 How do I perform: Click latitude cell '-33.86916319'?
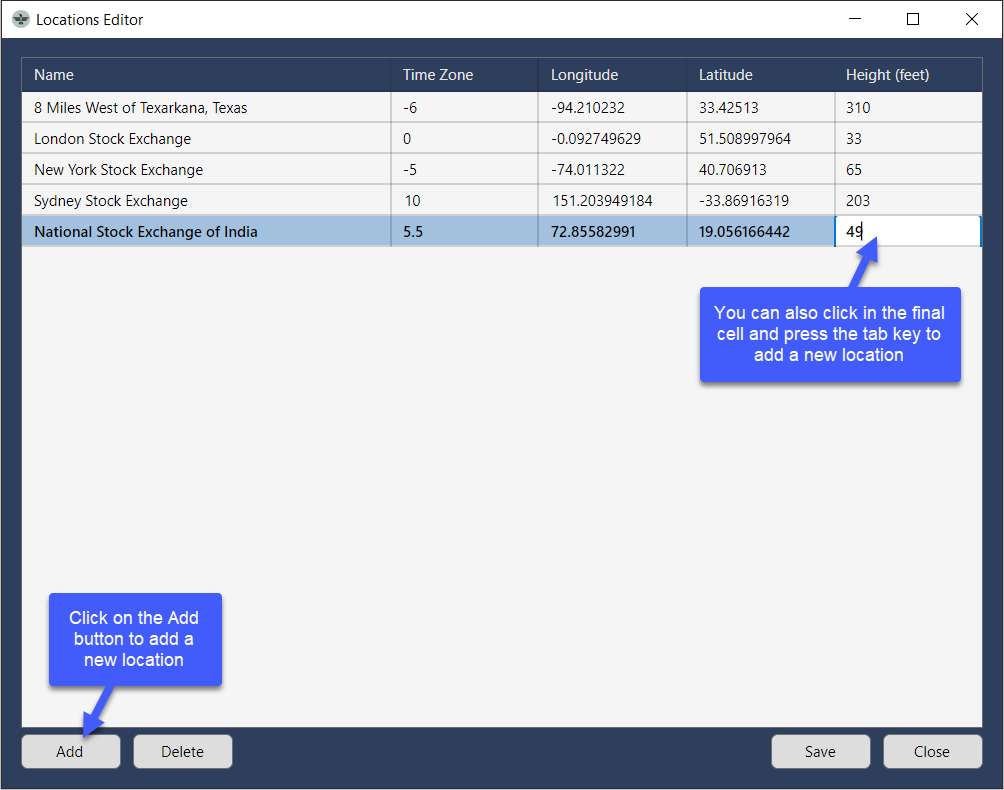pos(761,200)
